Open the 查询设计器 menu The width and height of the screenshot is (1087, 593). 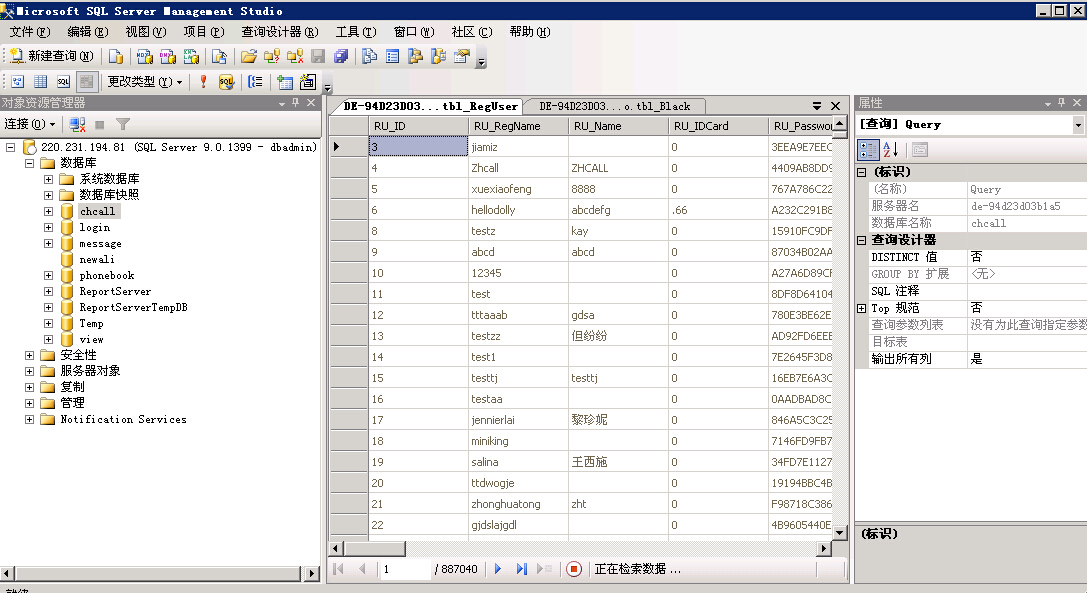279,32
